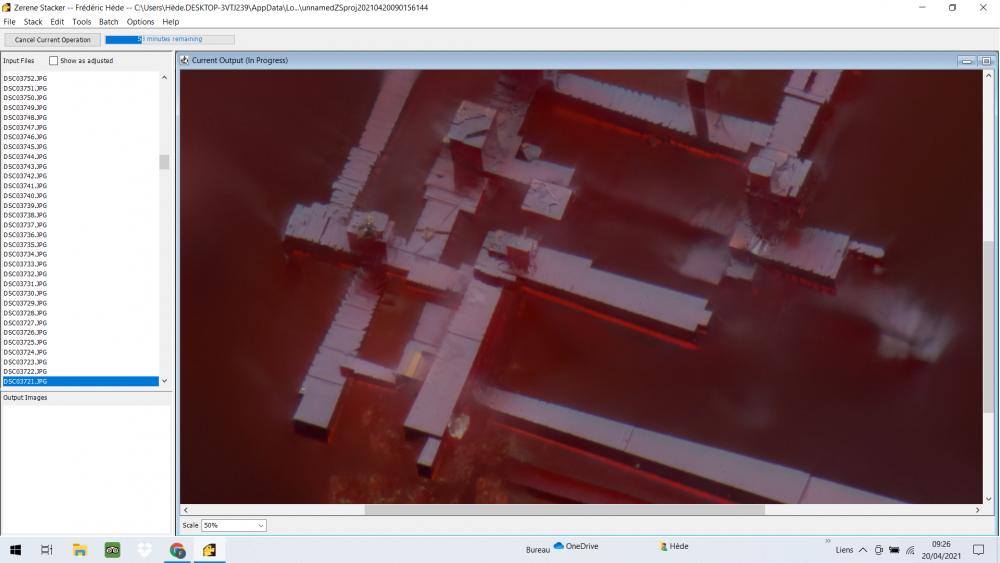This screenshot has height=563, width=1000.
Task: Open the notification center icon
Action: (x=978, y=549)
